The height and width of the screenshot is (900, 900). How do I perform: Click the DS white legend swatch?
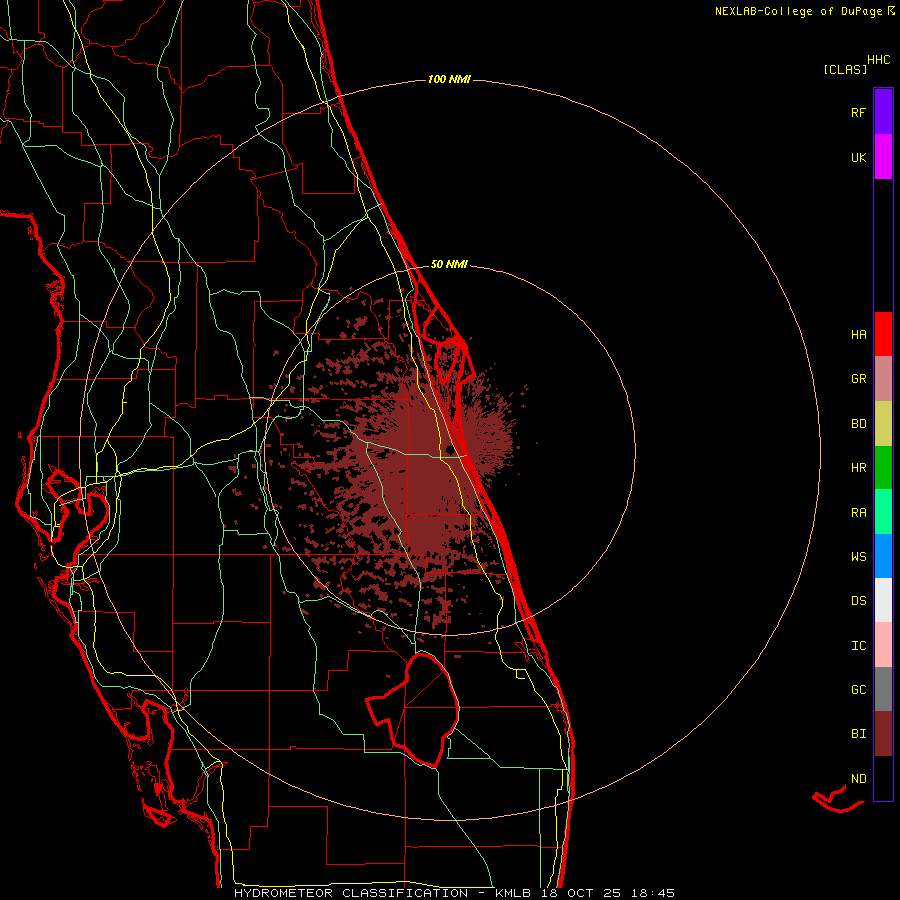point(883,600)
